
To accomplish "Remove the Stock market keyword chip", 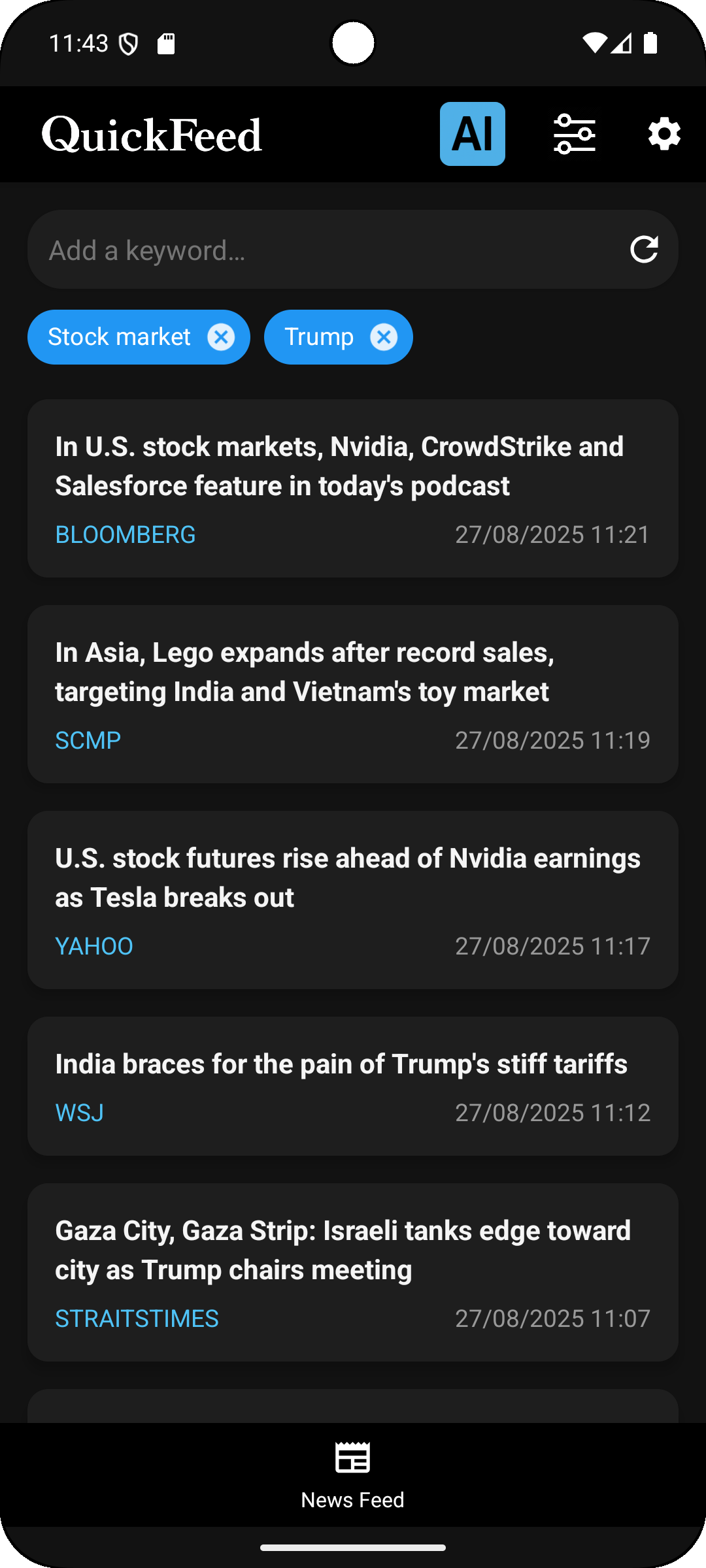I will tap(221, 337).
